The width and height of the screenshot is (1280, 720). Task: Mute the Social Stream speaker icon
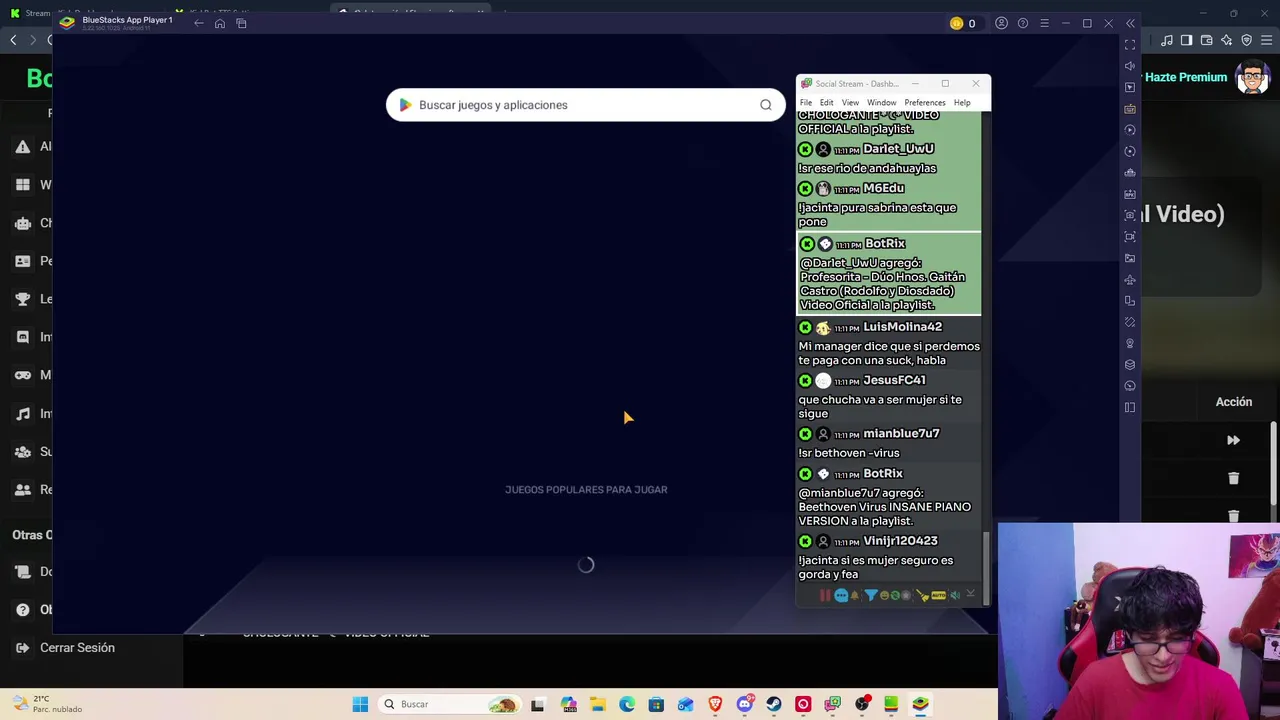click(955, 596)
